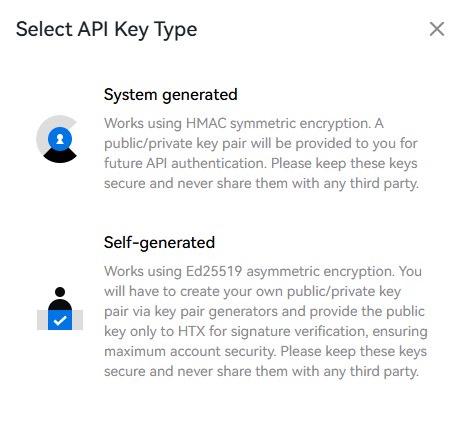Click the word Ed25519 in the description
This screenshot has width=466, height=423.
[214, 271]
